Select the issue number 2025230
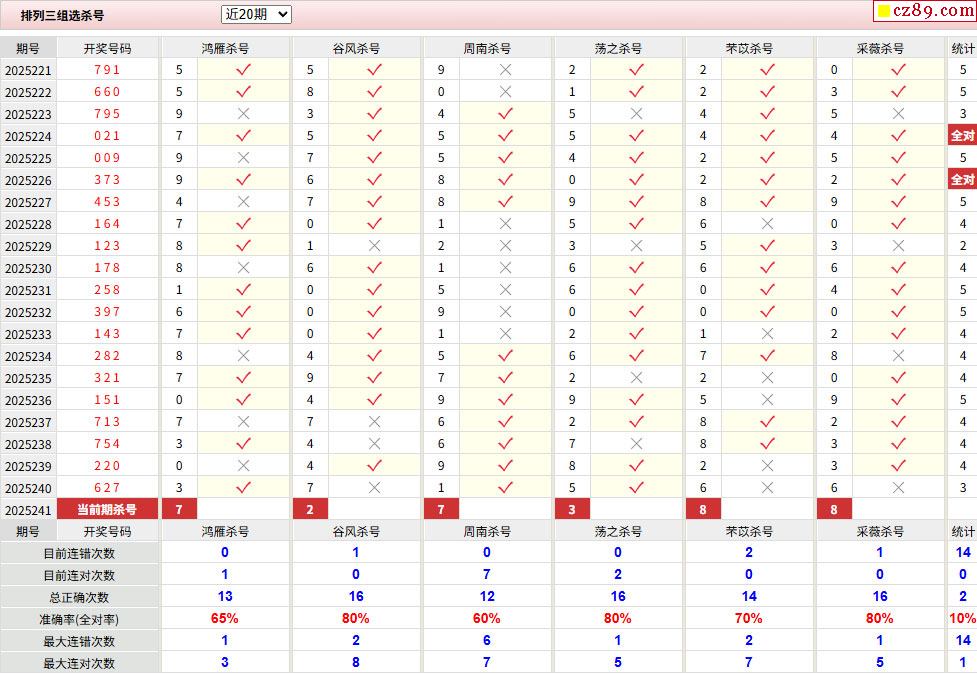 click(x=28, y=268)
